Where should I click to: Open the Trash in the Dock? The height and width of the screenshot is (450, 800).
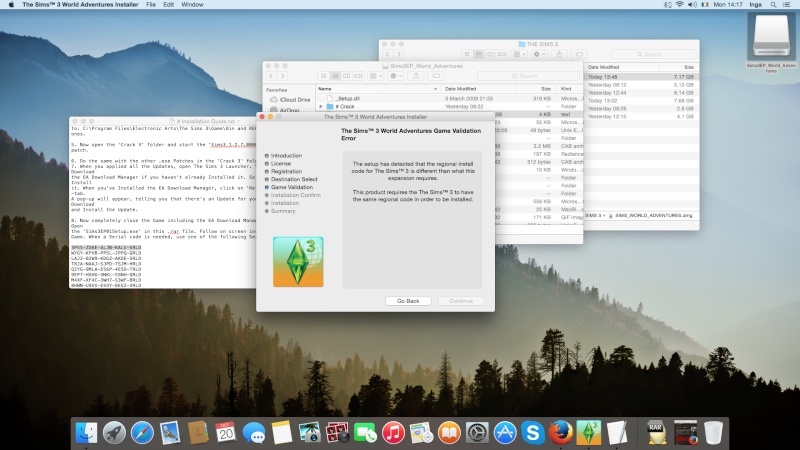(713, 433)
